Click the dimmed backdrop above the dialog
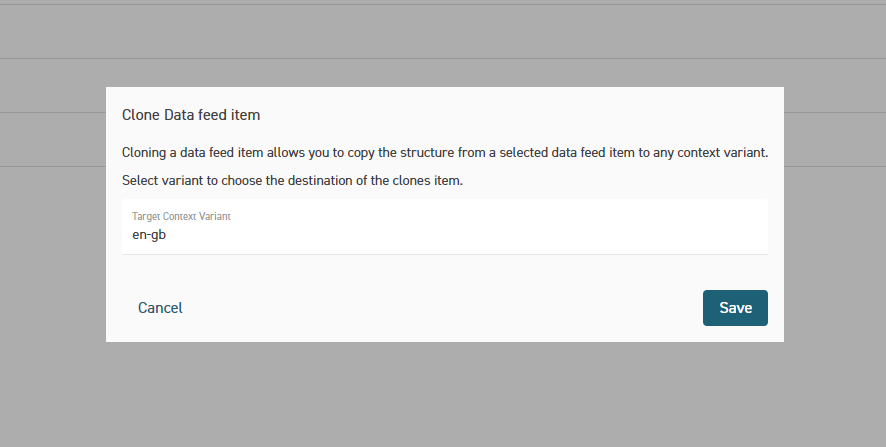The width and height of the screenshot is (886, 447). [x=444, y=40]
